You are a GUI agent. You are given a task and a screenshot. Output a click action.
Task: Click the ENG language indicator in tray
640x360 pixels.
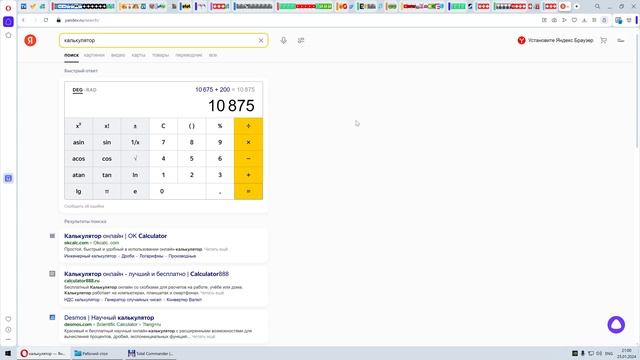609,353
